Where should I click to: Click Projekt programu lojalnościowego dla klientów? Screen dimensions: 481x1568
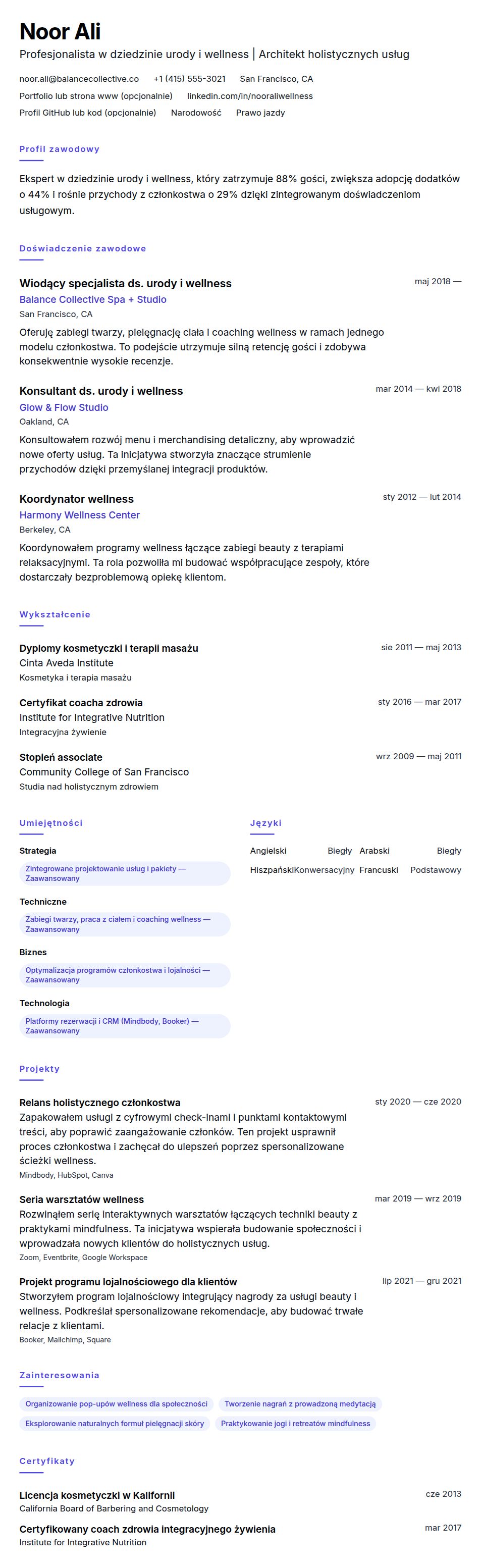[x=129, y=1282]
